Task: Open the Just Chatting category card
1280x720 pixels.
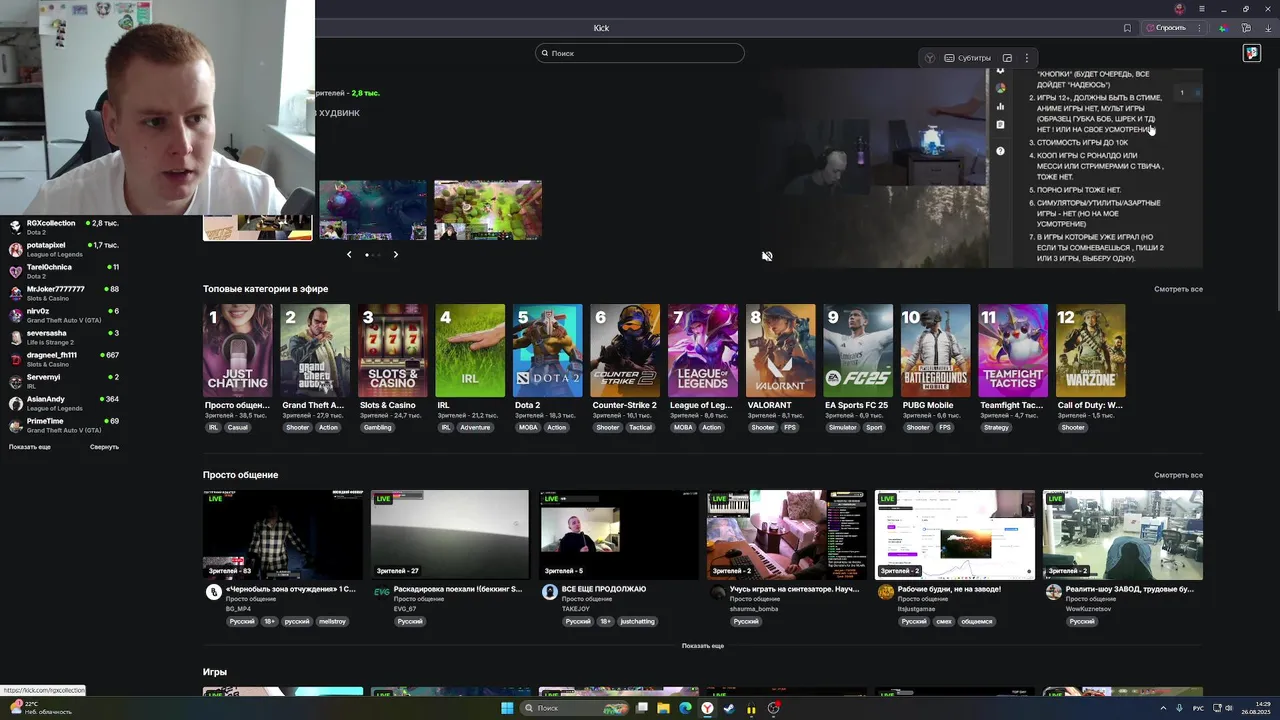Action: click(x=237, y=351)
